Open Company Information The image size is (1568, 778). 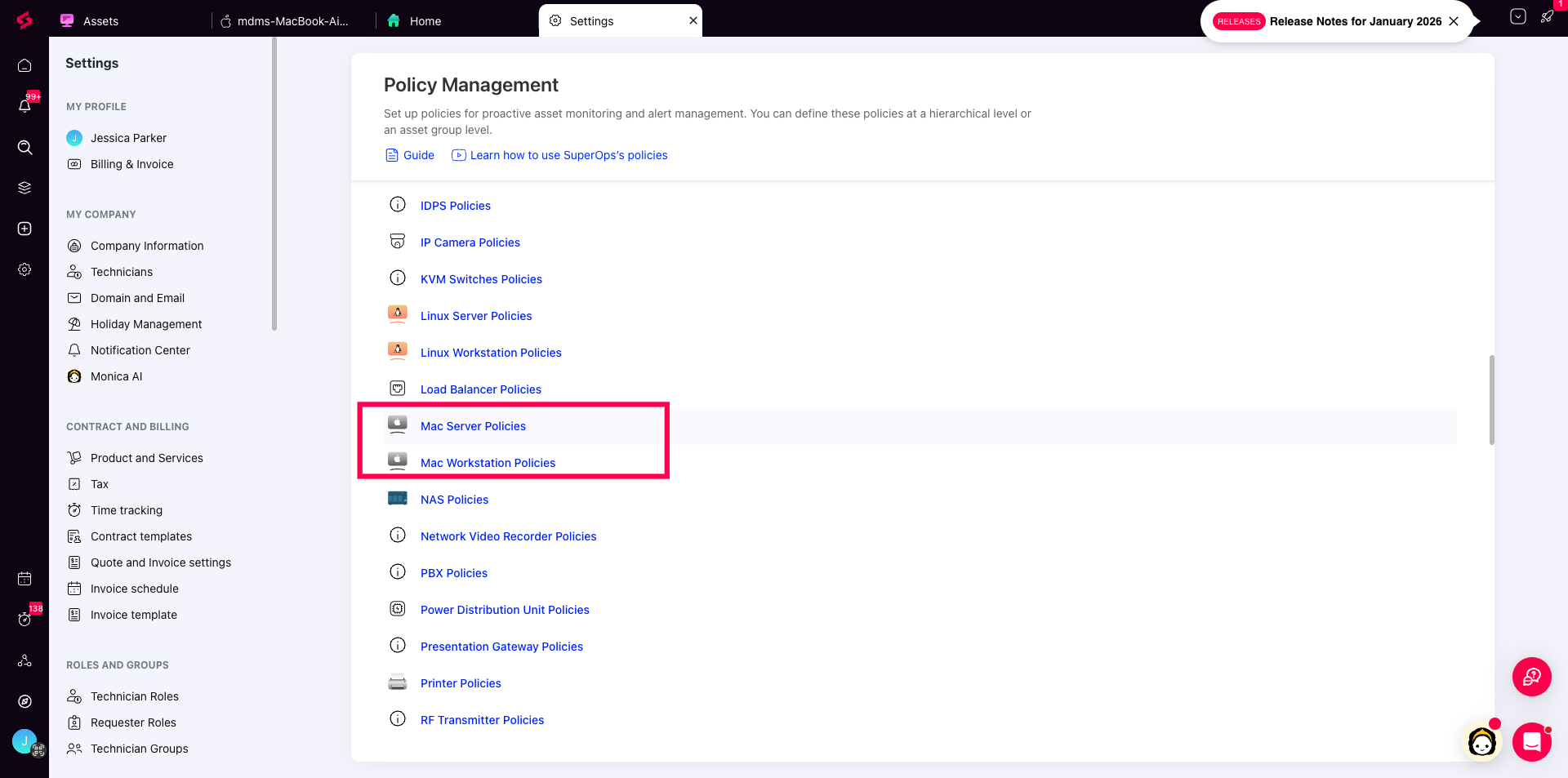tap(147, 246)
